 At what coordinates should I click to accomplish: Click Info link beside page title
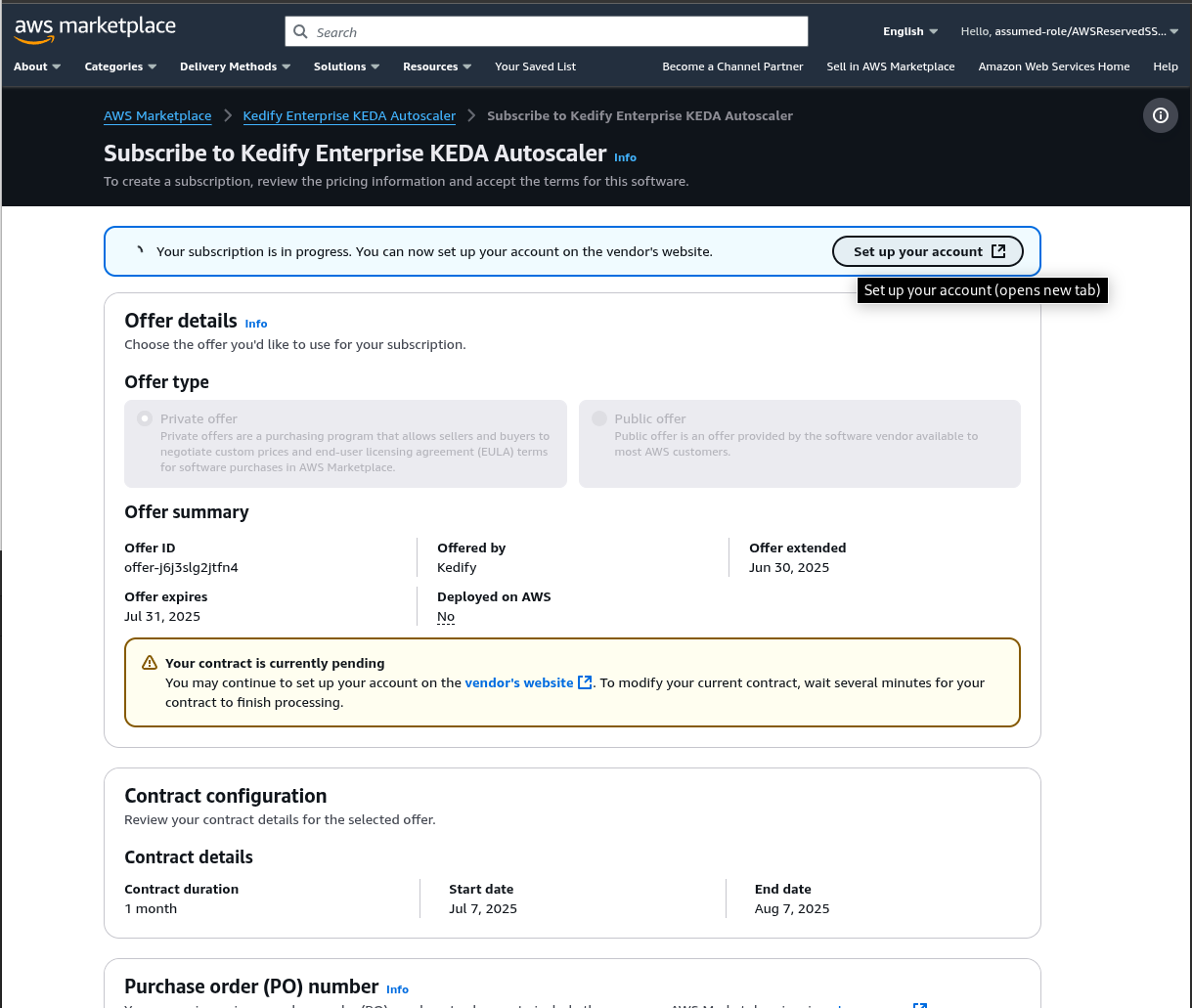(x=625, y=157)
